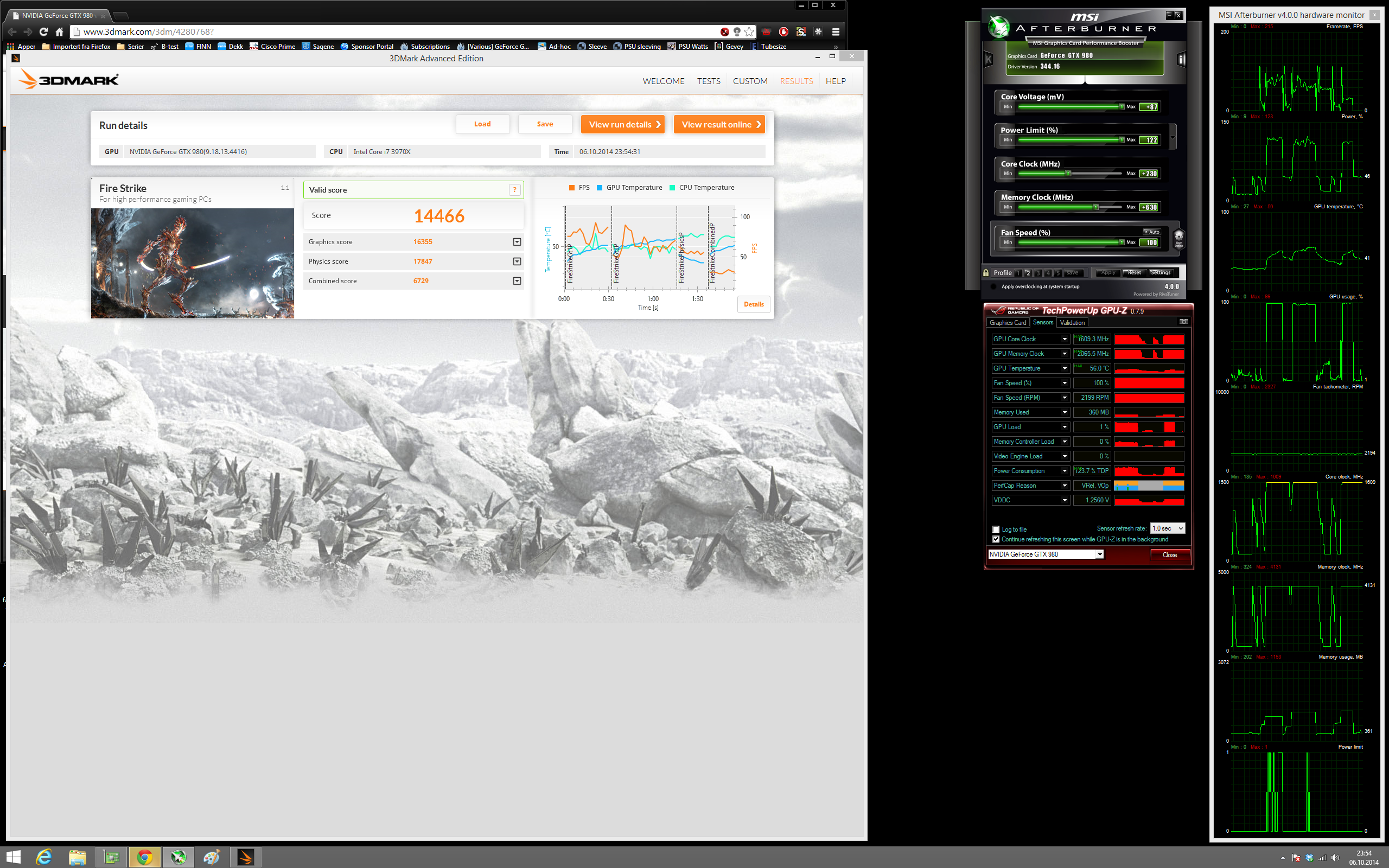Switch to 3DMark in taskbar
The image size is (1389, 868).
tap(246, 857)
